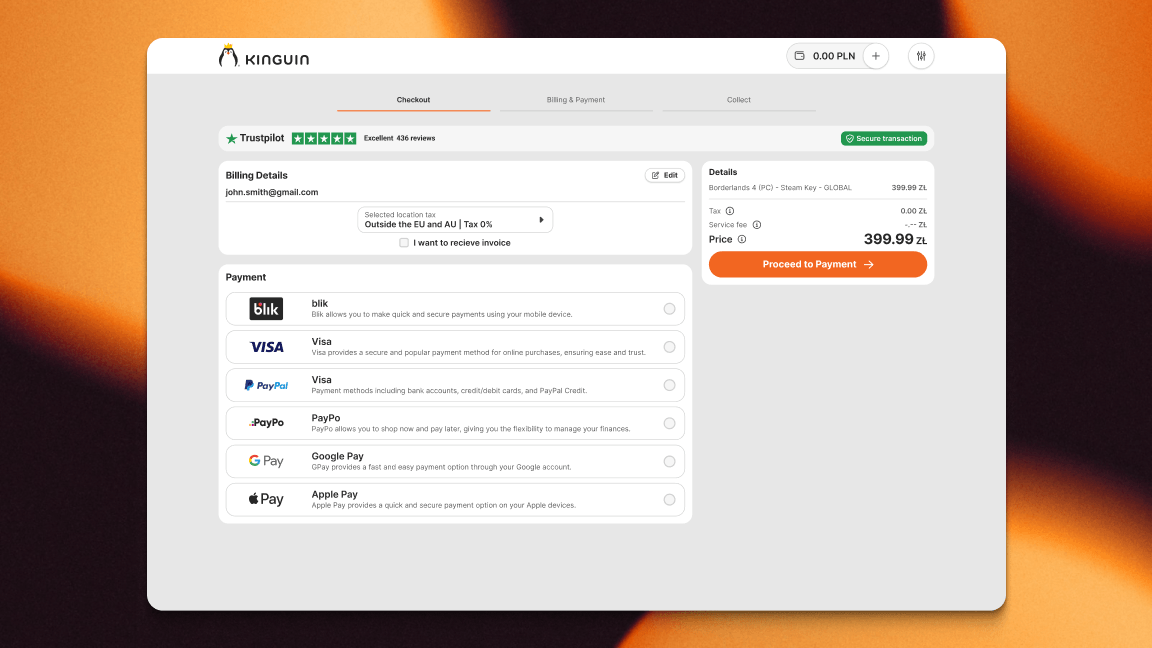Select Visa as payment method

click(669, 347)
